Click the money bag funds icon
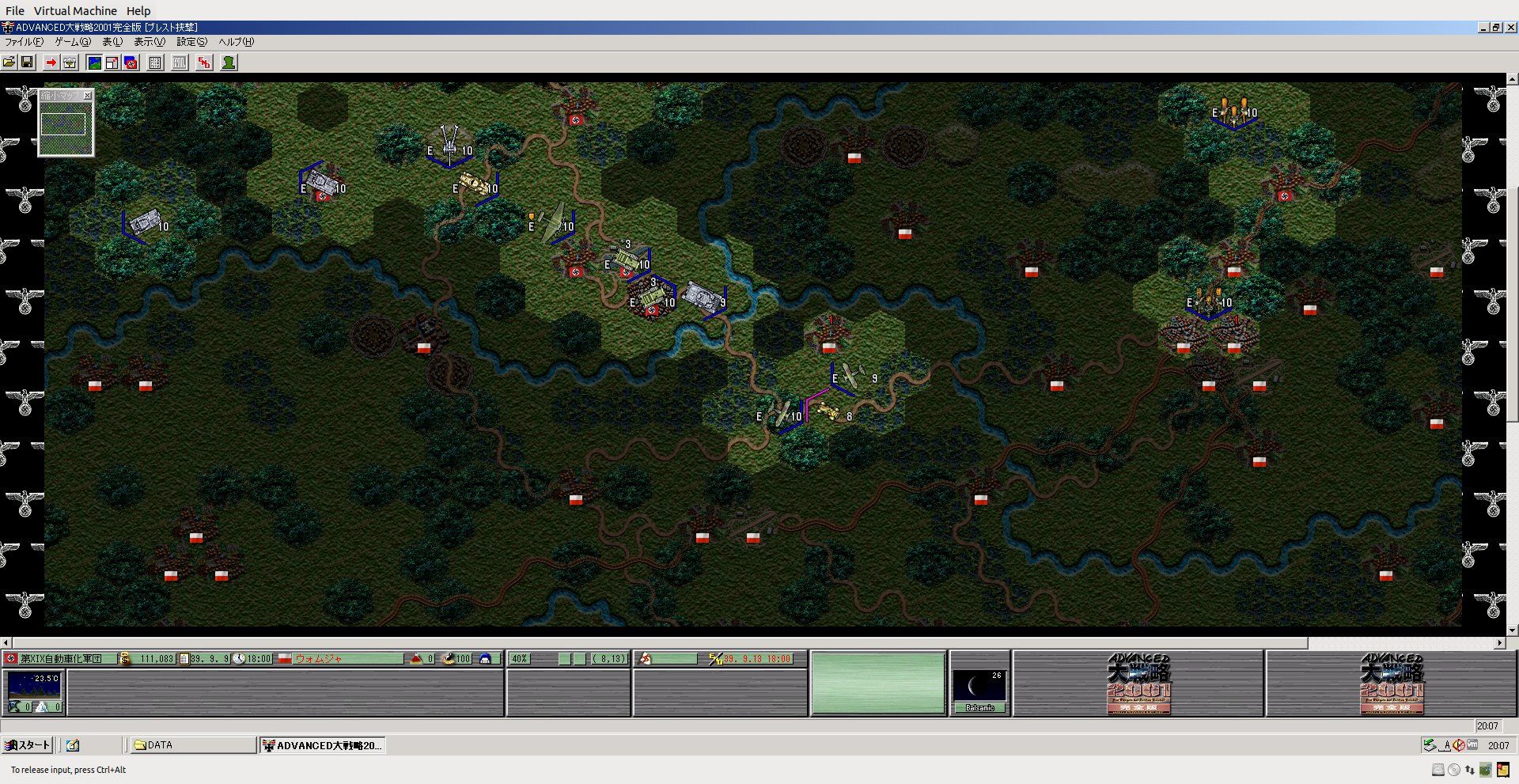Viewport: 1519px width, 784px height. [125, 658]
